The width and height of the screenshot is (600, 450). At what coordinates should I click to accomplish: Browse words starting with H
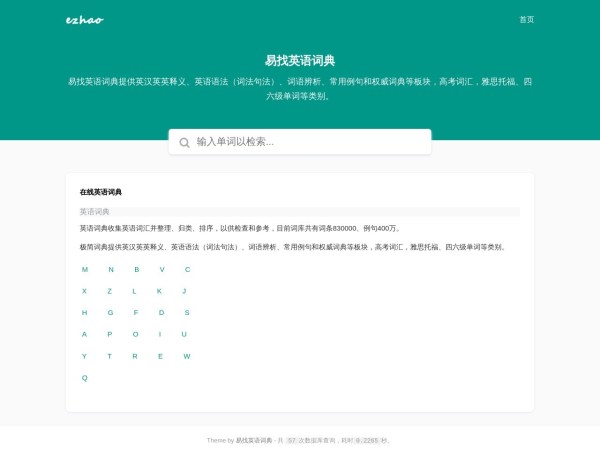pos(85,312)
